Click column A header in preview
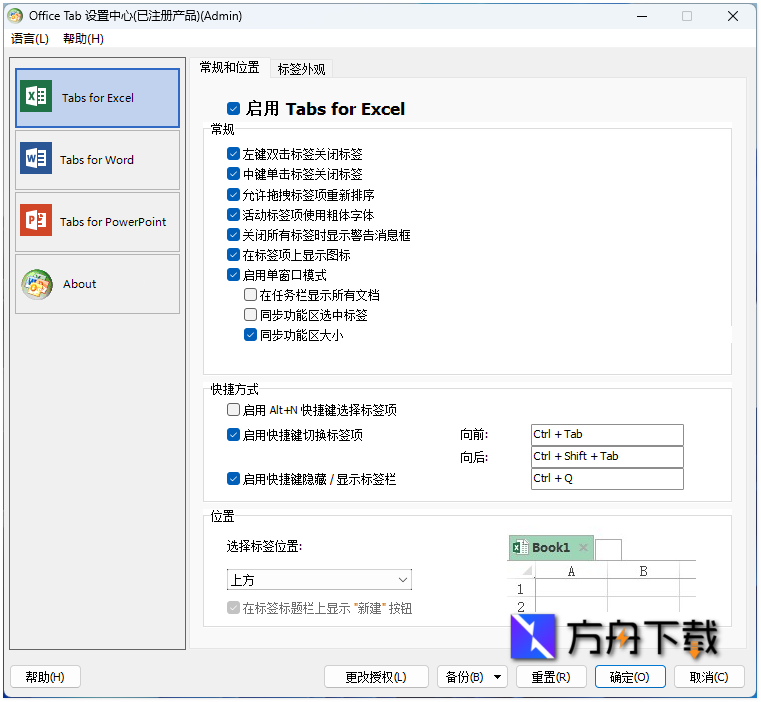This screenshot has height=702, width=761. click(x=571, y=571)
